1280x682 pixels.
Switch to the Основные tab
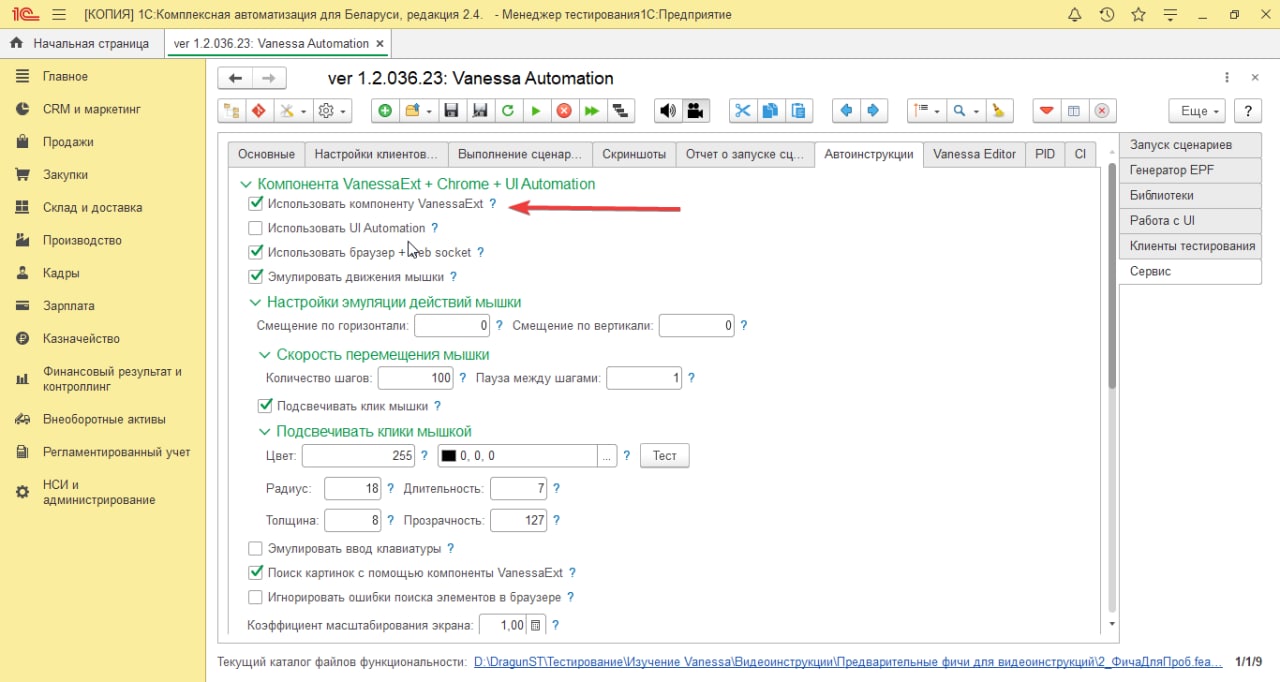tap(266, 154)
